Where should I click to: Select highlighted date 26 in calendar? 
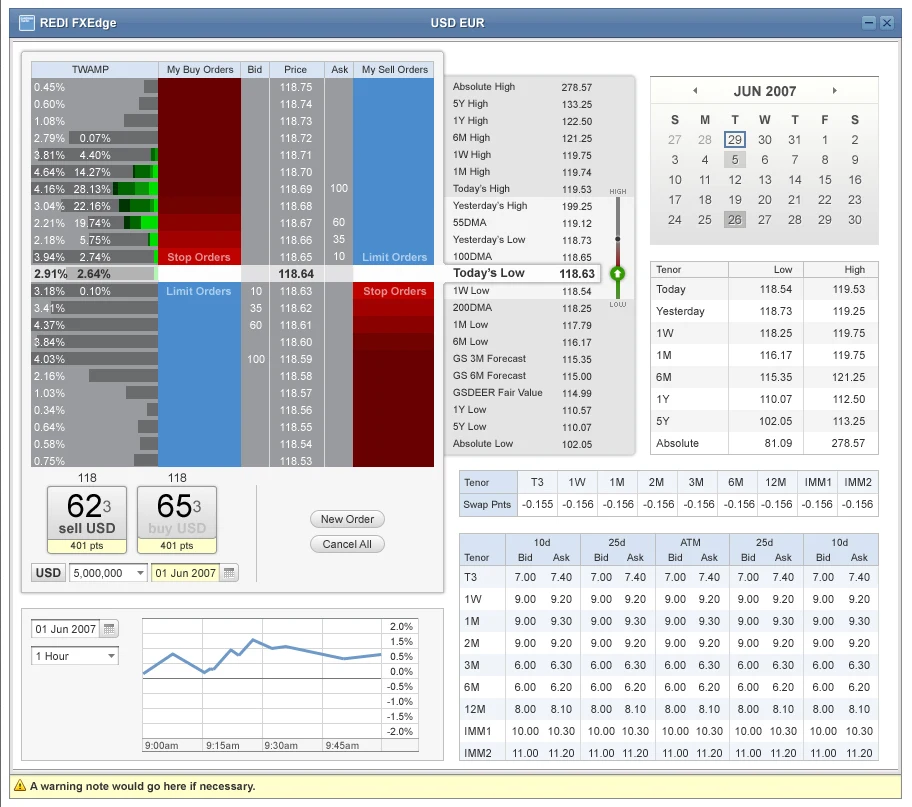point(735,219)
